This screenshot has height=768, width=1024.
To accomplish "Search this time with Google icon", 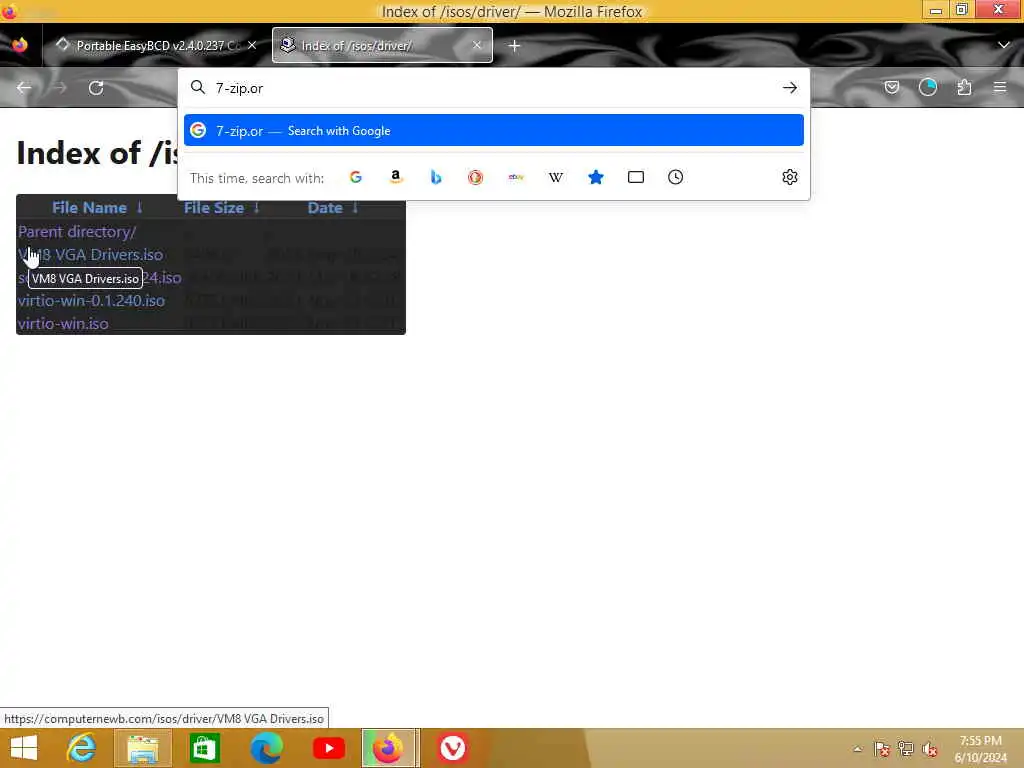I will tap(355, 177).
